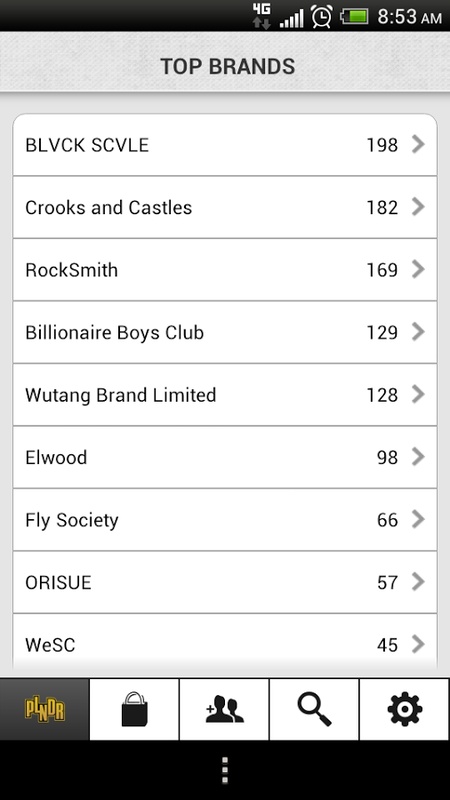Select the Billionaire Boys Club brand
Screen dimensions: 450x800
(x=225, y=332)
